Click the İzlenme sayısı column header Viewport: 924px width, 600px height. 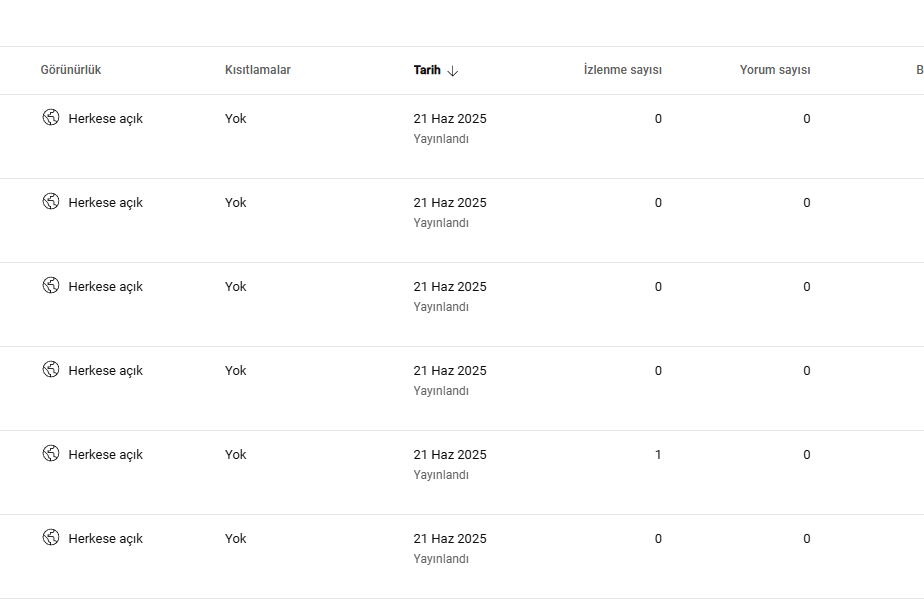[623, 70]
